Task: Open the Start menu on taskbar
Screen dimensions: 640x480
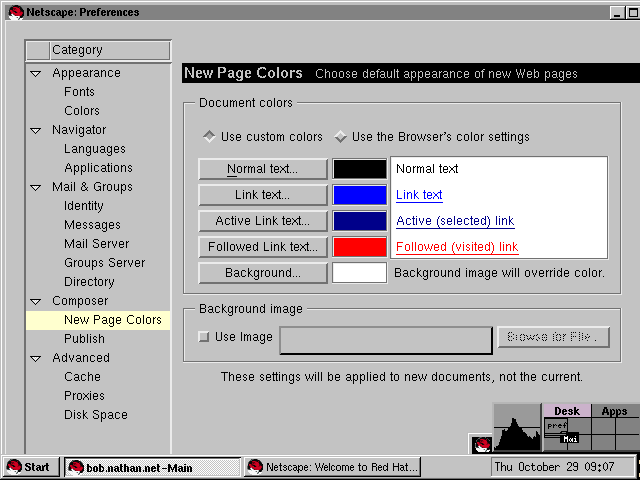Action: click(28, 467)
